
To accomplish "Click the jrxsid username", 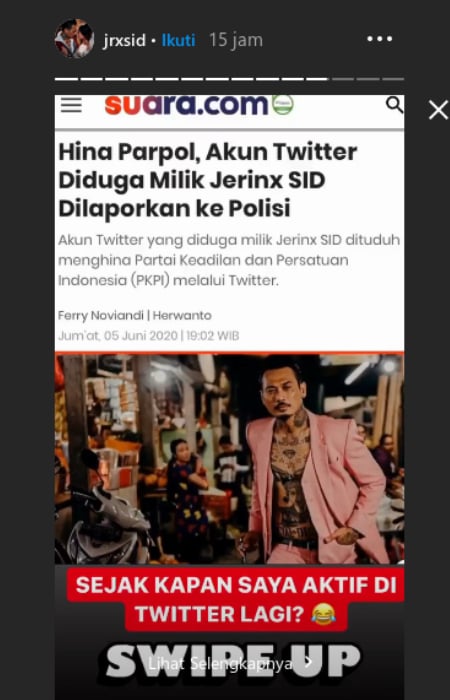I will click(124, 41).
